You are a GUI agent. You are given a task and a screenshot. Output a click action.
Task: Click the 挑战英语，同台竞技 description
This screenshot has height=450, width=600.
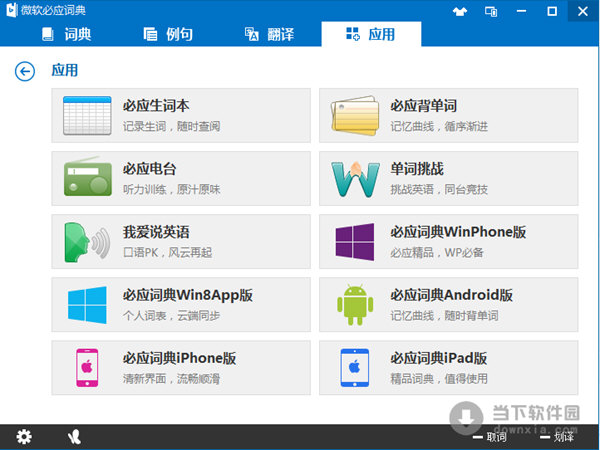[x=439, y=189]
